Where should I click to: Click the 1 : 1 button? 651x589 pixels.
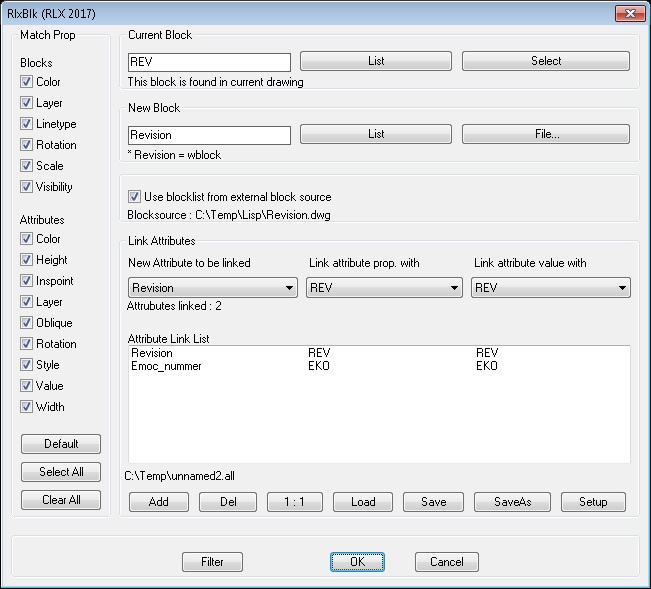[x=295, y=502]
